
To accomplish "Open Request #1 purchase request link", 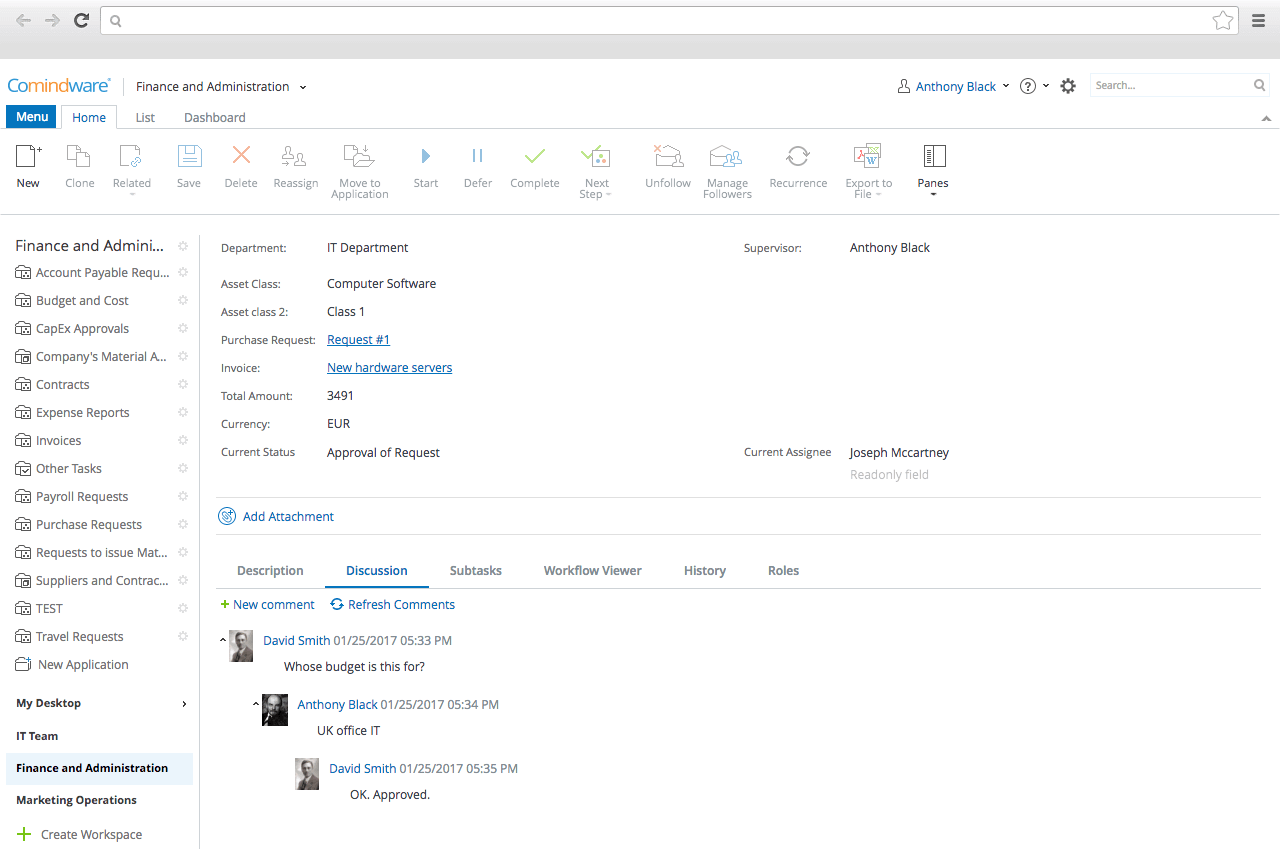I will click(358, 340).
